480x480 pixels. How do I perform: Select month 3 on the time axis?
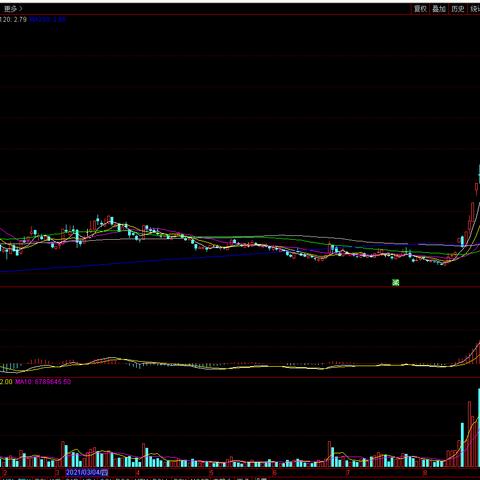coord(57,472)
